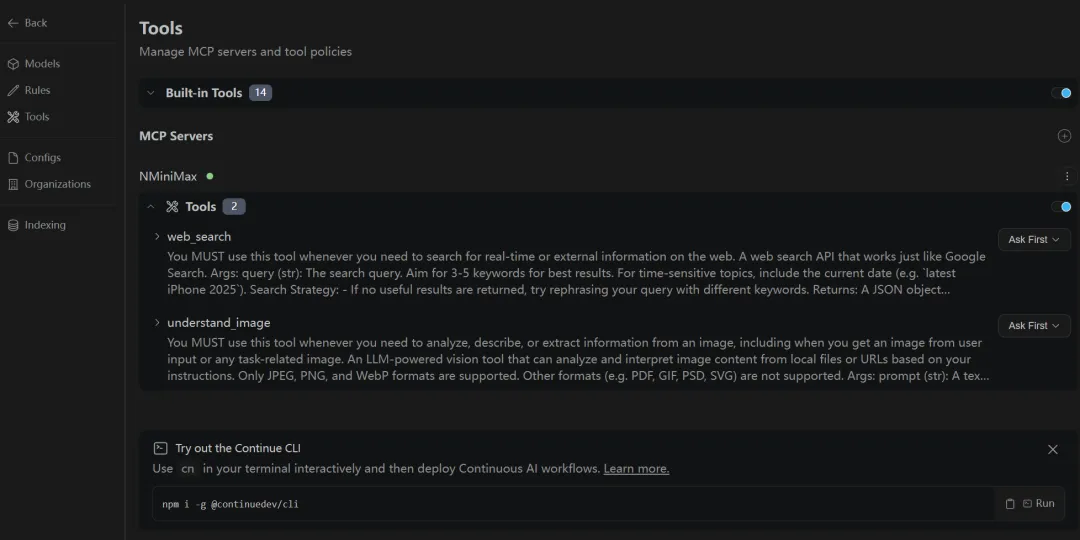The image size is (1080, 540).
Task: Toggle the Built-in Tools switch
Action: tap(1061, 93)
